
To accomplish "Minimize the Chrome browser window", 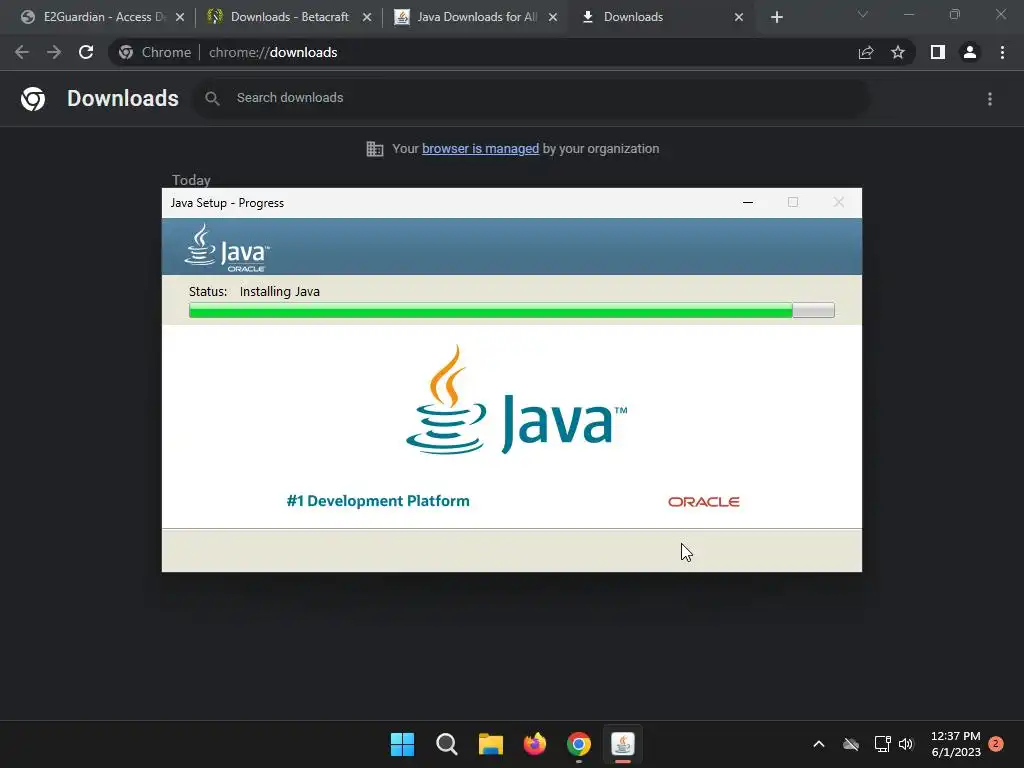I will pos(908,14).
